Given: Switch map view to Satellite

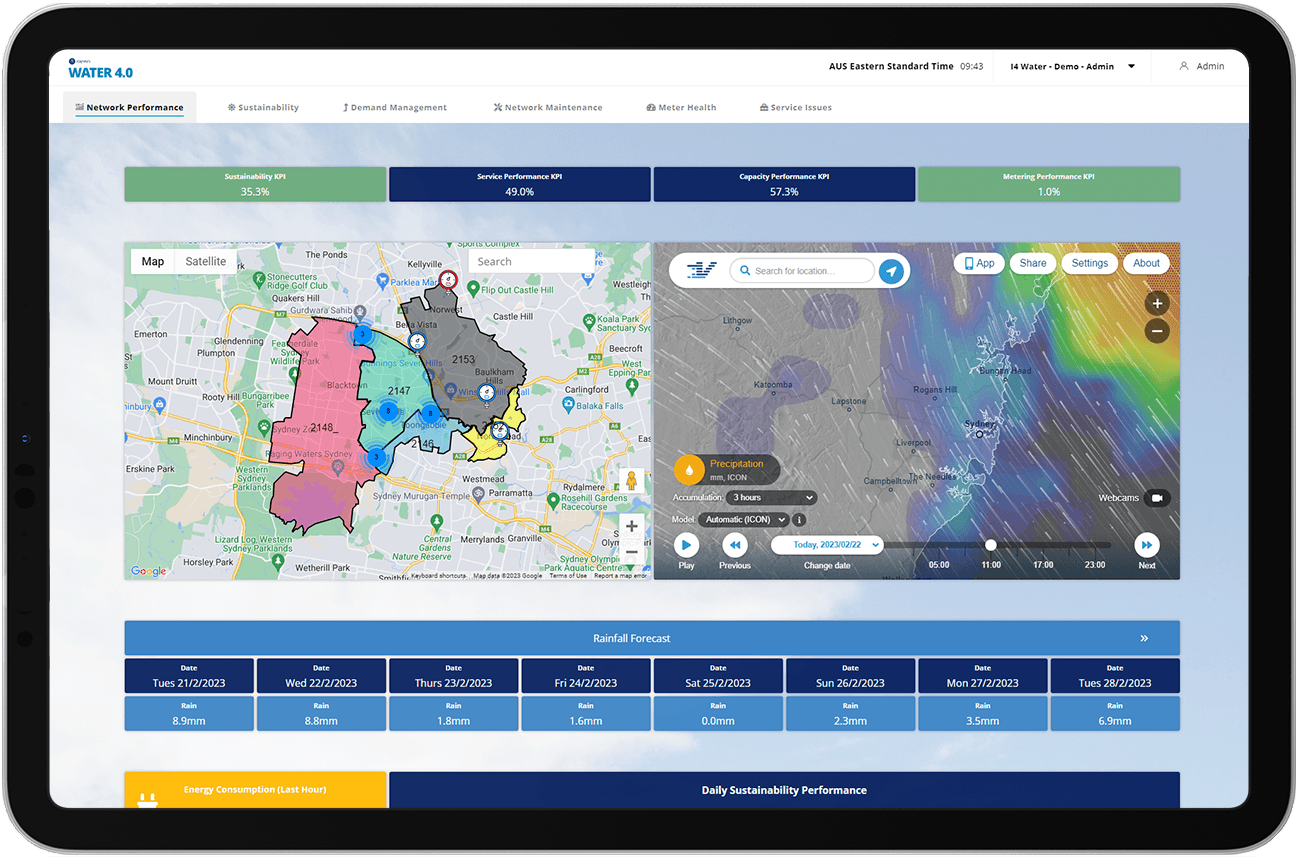Looking at the screenshot, I should [x=206, y=262].
